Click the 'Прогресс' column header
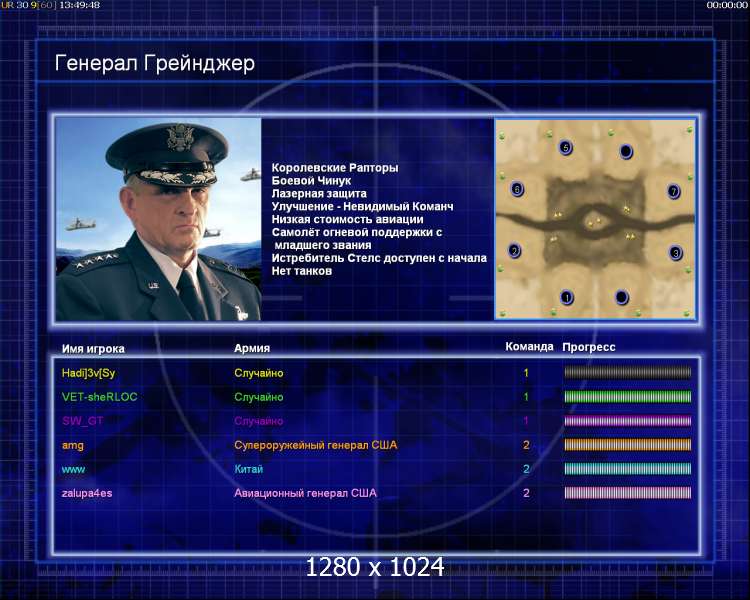This screenshot has width=750, height=600. pyautogui.click(x=589, y=347)
